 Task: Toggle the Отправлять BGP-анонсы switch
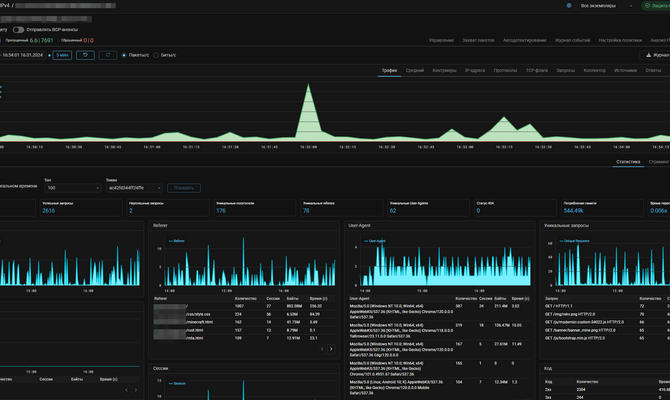[19, 29]
